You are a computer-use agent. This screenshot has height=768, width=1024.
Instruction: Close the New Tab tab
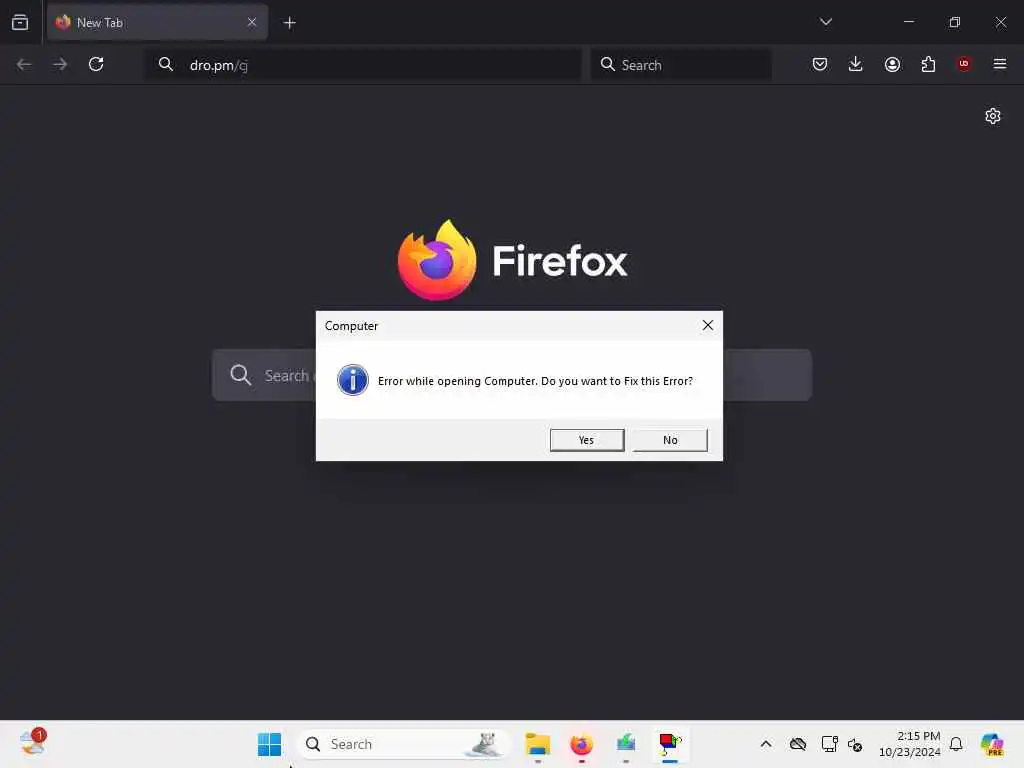(x=251, y=22)
